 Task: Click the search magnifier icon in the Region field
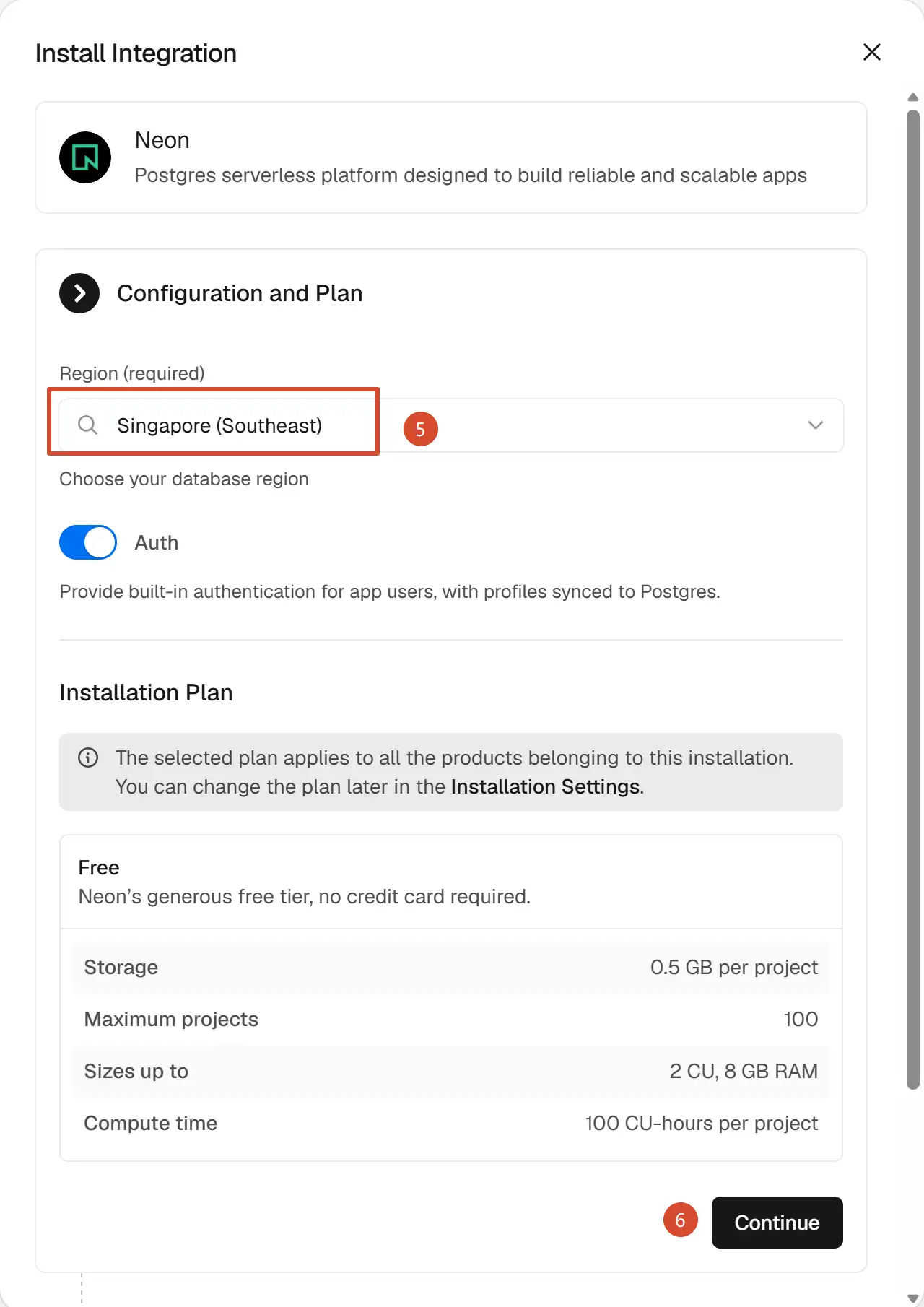pyautogui.click(x=87, y=425)
